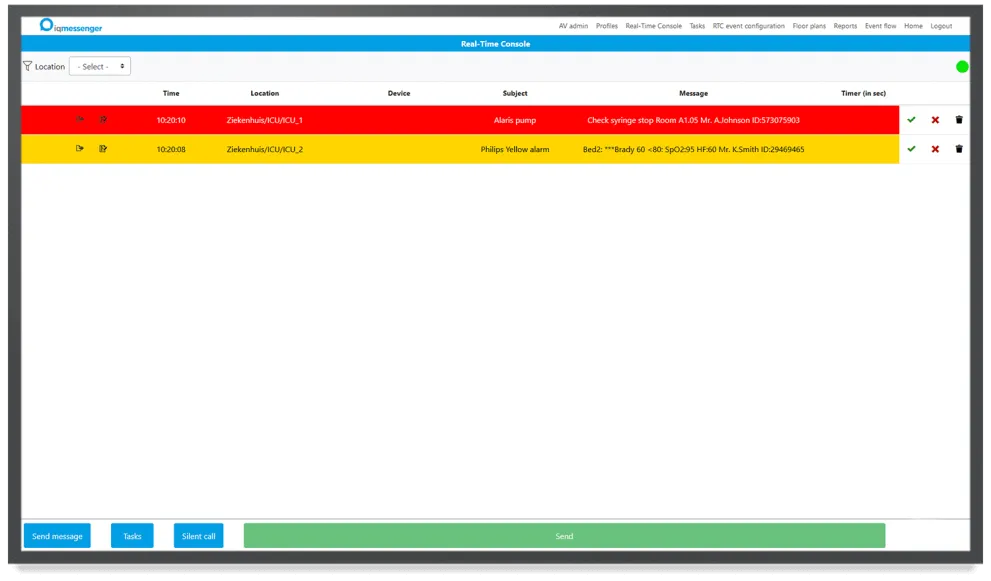Click edit note icon in Philips Yellow alarm row
991x581 pixels.
(x=103, y=149)
